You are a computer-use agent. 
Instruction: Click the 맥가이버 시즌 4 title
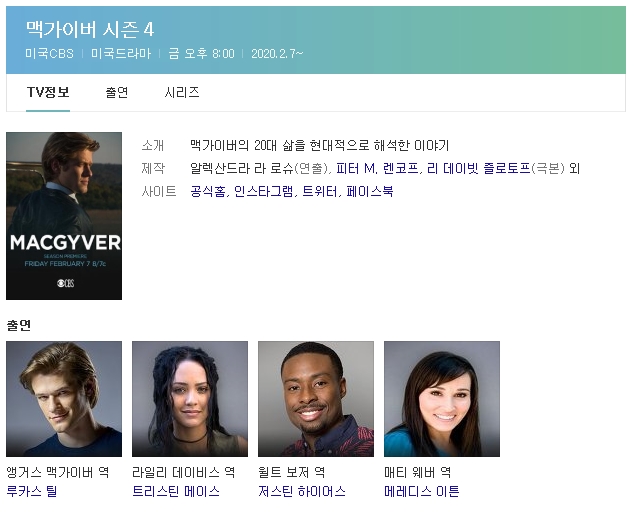coord(90,30)
